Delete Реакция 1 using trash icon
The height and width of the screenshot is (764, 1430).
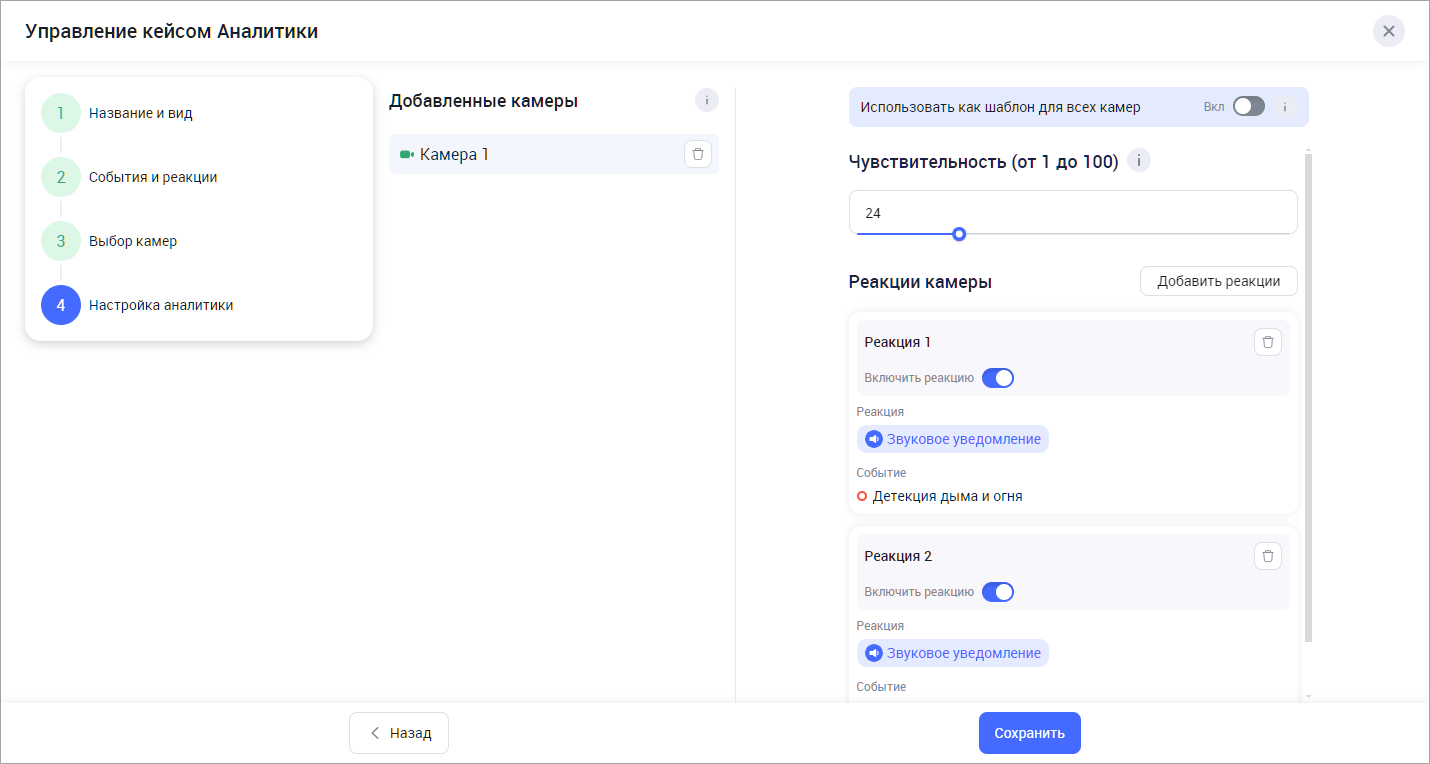point(1267,342)
